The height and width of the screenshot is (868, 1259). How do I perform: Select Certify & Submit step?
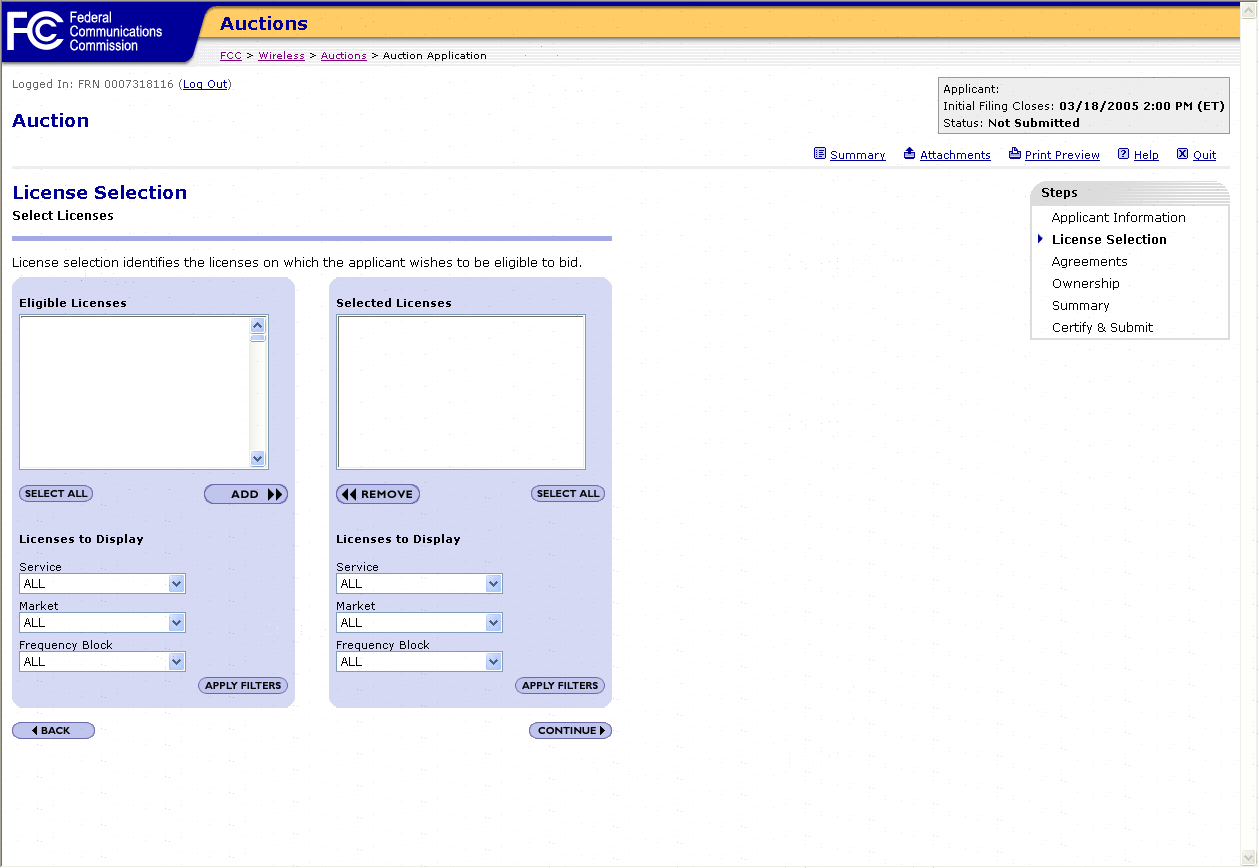1102,328
